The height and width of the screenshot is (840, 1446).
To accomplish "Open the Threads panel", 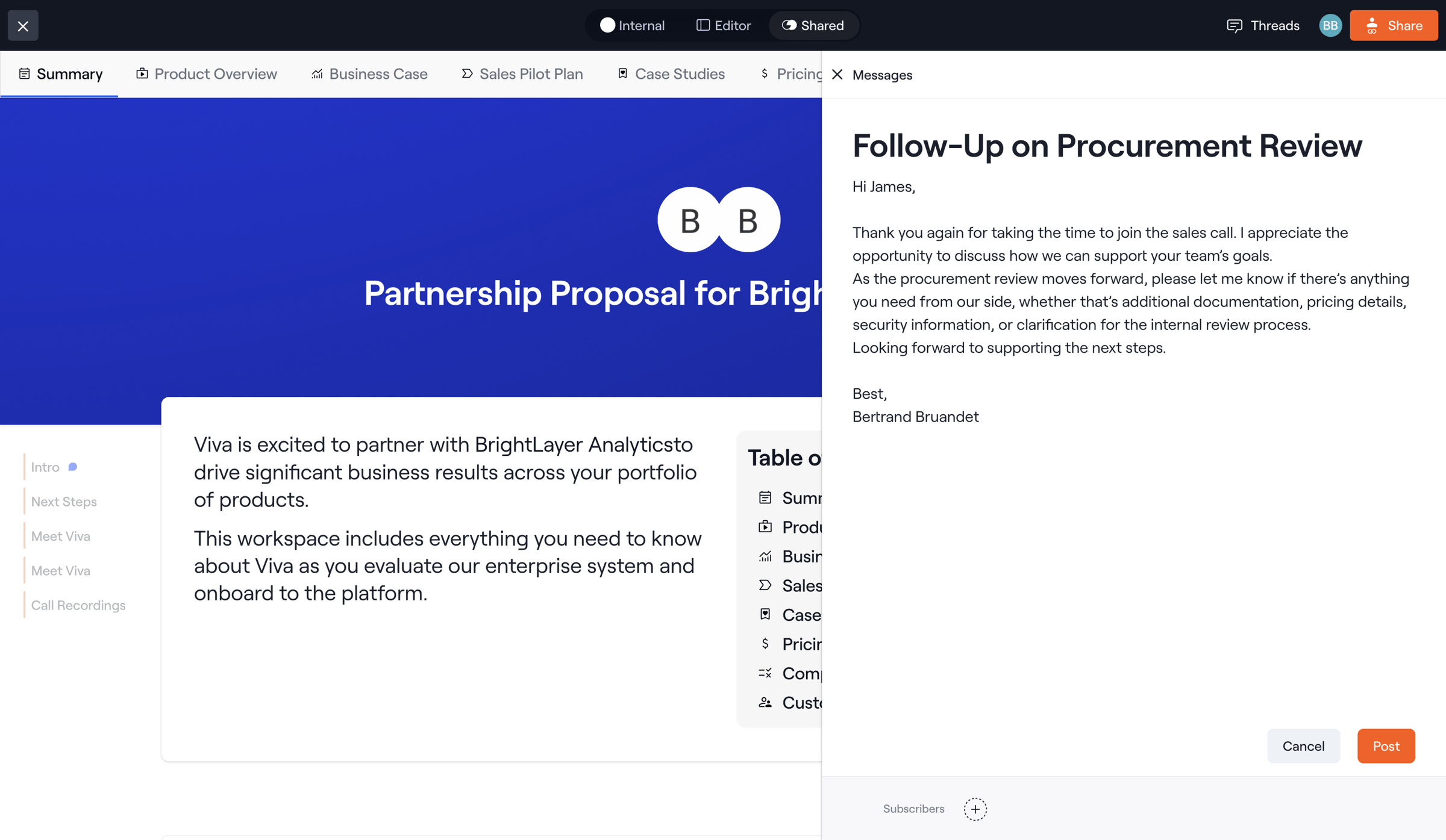I will coord(1263,25).
